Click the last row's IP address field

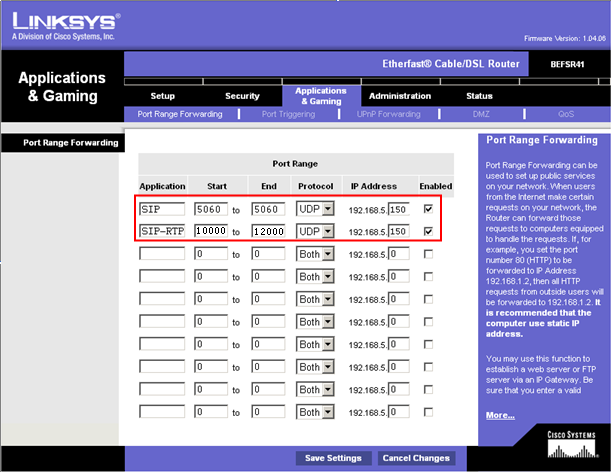click(399, 412)
